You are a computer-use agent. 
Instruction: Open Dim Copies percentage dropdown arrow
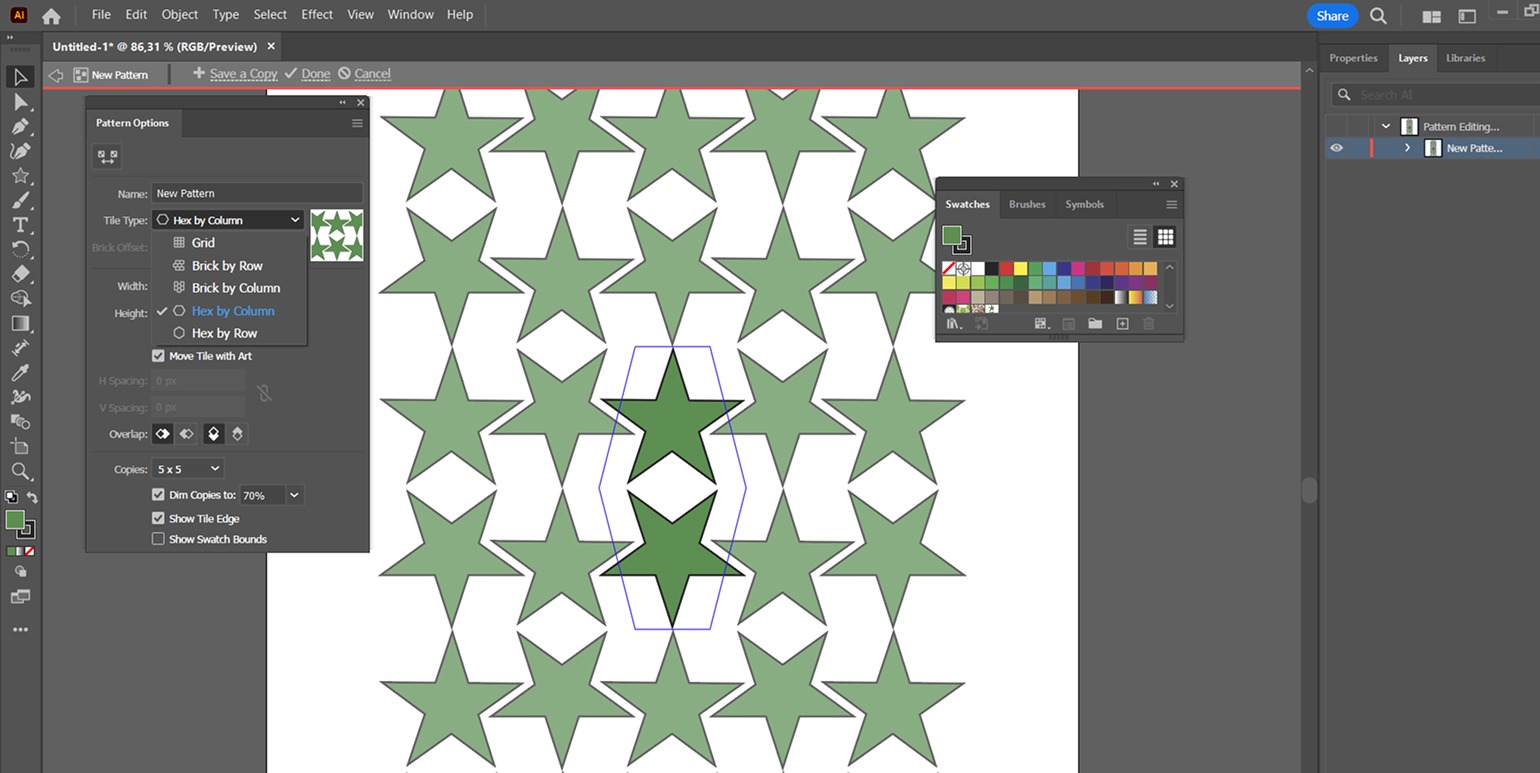[x=294, y=495]
